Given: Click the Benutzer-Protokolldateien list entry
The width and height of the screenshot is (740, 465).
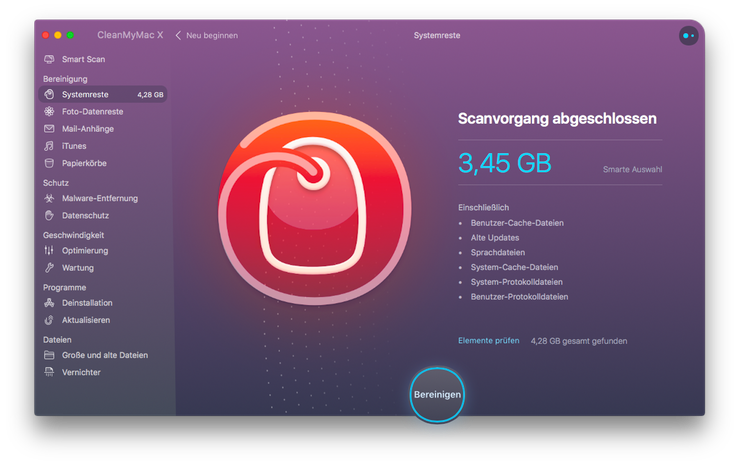Looking at the screenshot, I should point(519,296).
